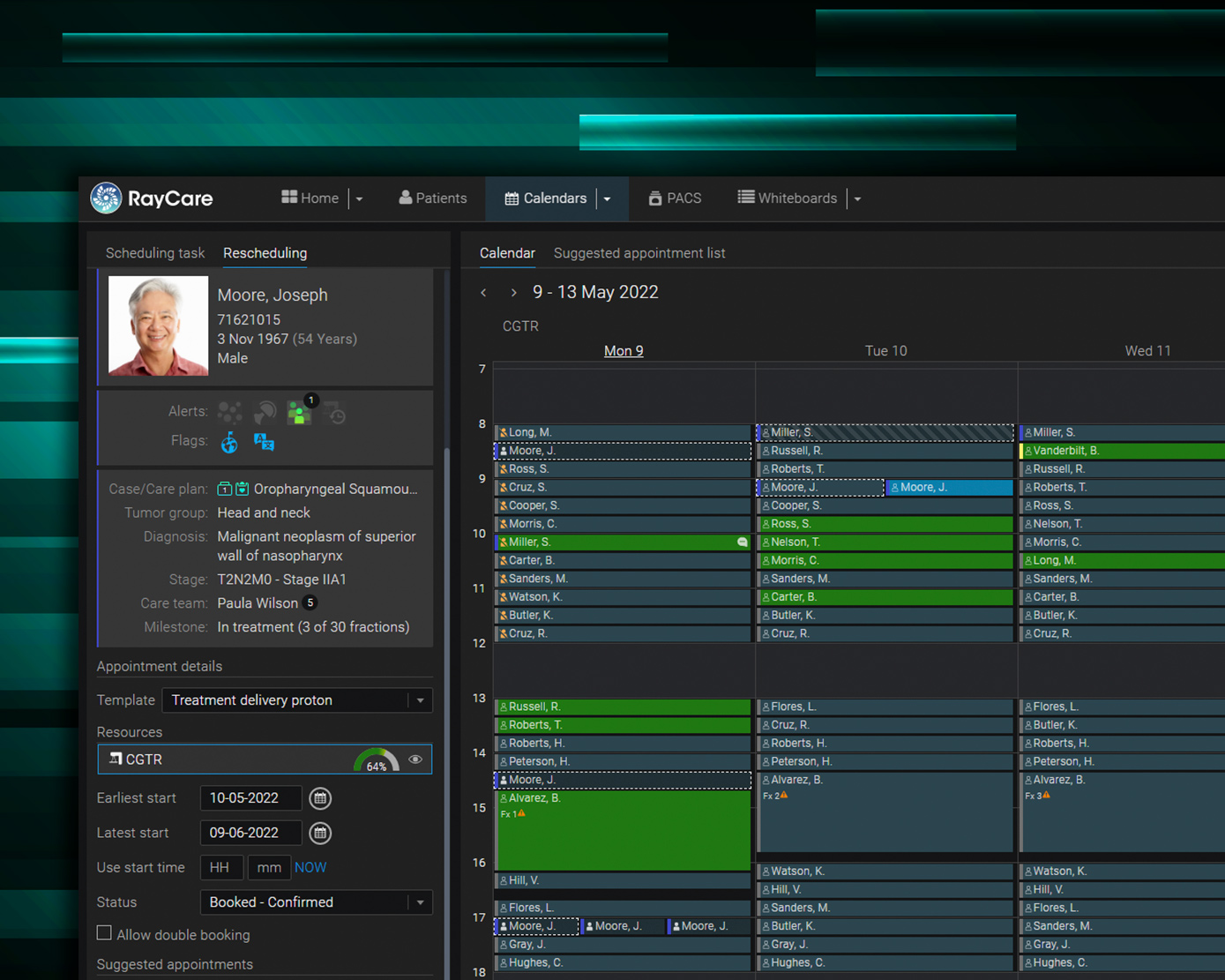Toggle CGTR resource visibility eye
Screen dimensions: 1225x980
[415, 759]
